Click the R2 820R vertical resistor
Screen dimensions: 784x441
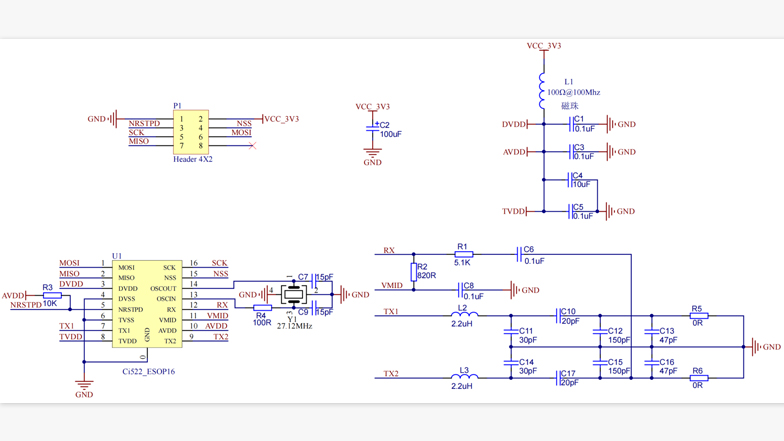coord(414,271)
